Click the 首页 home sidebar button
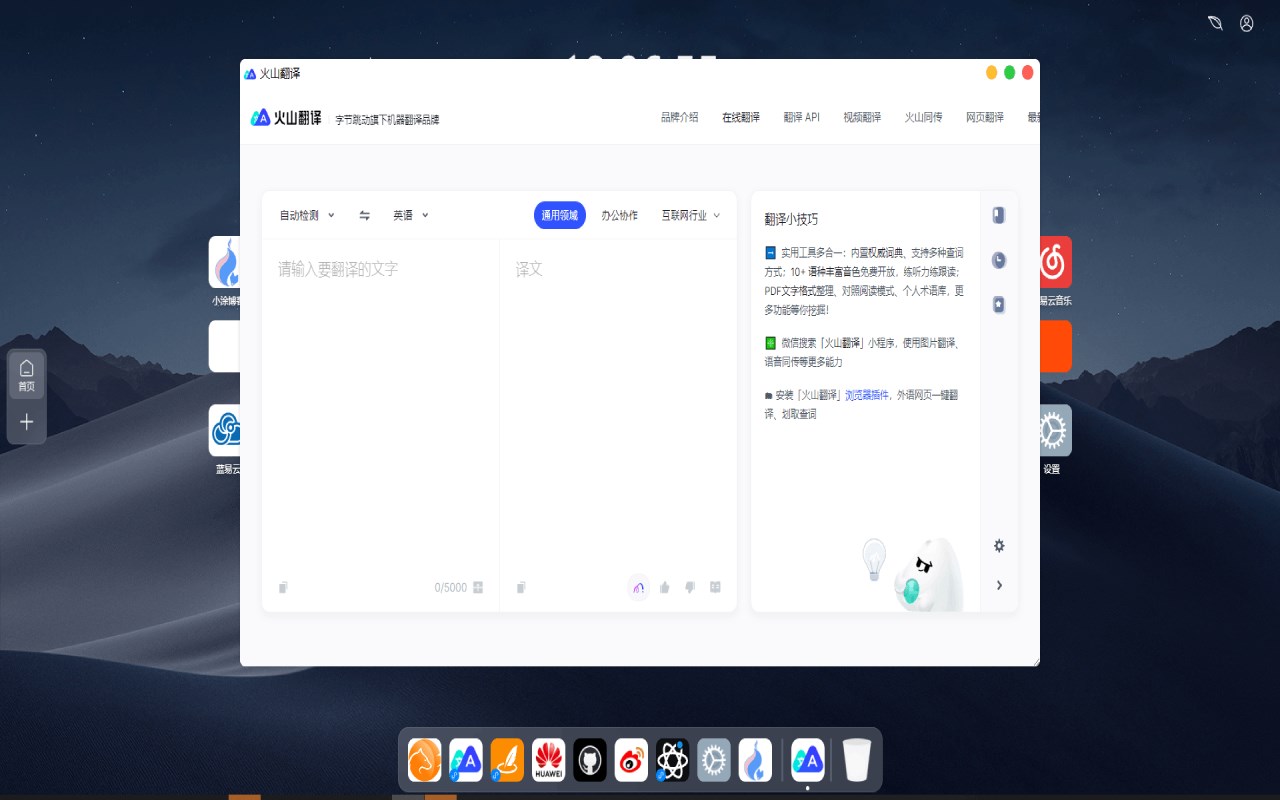The height and width of the screenshot is (800, 1280). pyautogui.click(x=27, y=375)
